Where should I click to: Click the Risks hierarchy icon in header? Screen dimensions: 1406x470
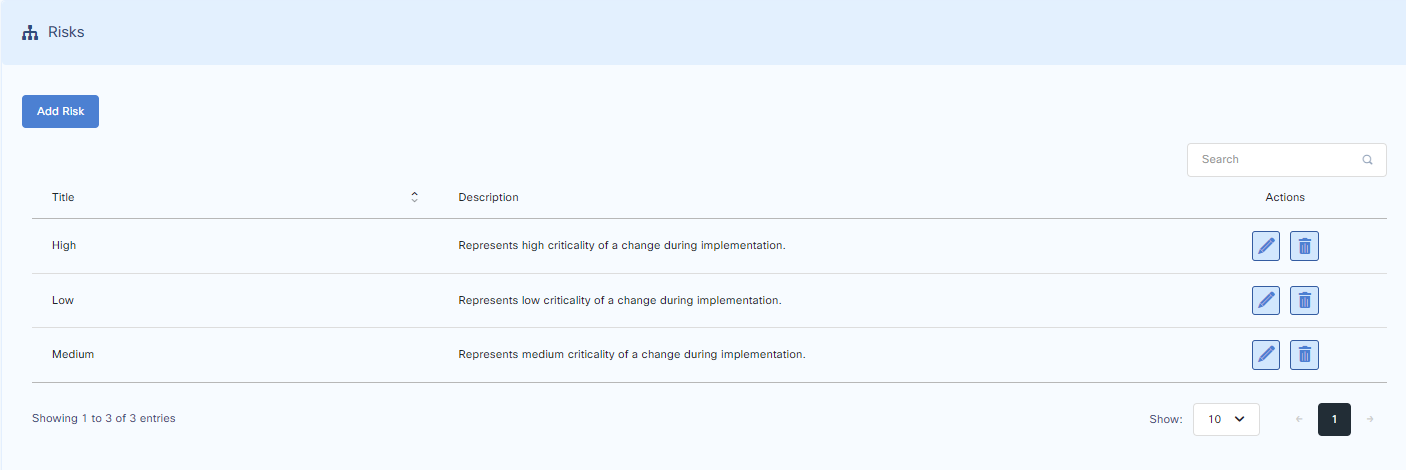pos(30,33)
